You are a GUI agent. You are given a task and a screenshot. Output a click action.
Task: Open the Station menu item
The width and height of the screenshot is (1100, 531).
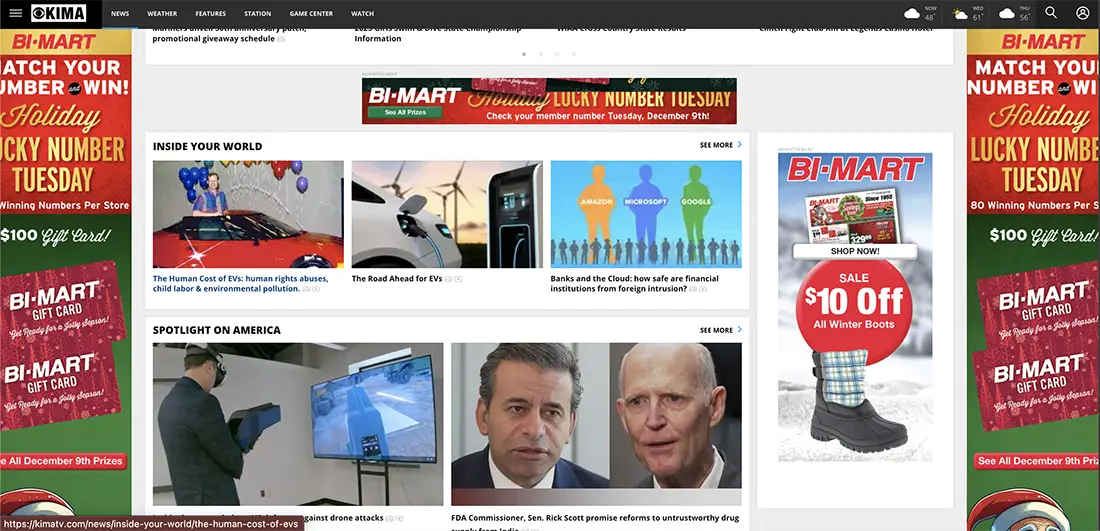(257, 13)
